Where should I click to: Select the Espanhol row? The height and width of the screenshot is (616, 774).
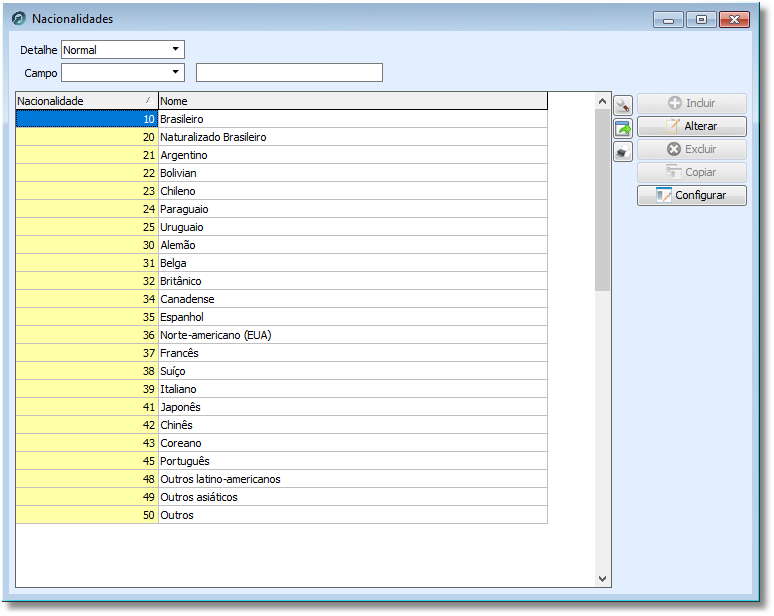[x=281, y=317]
